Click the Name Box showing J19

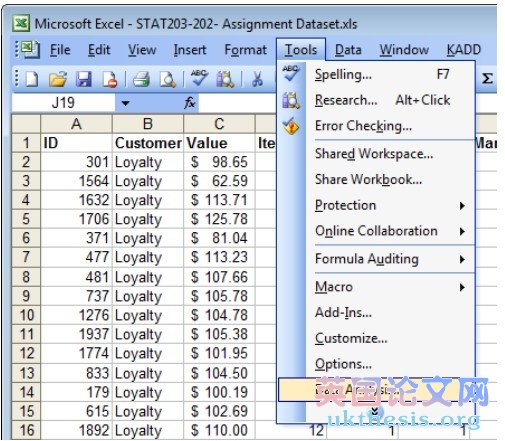pos(63,103)
